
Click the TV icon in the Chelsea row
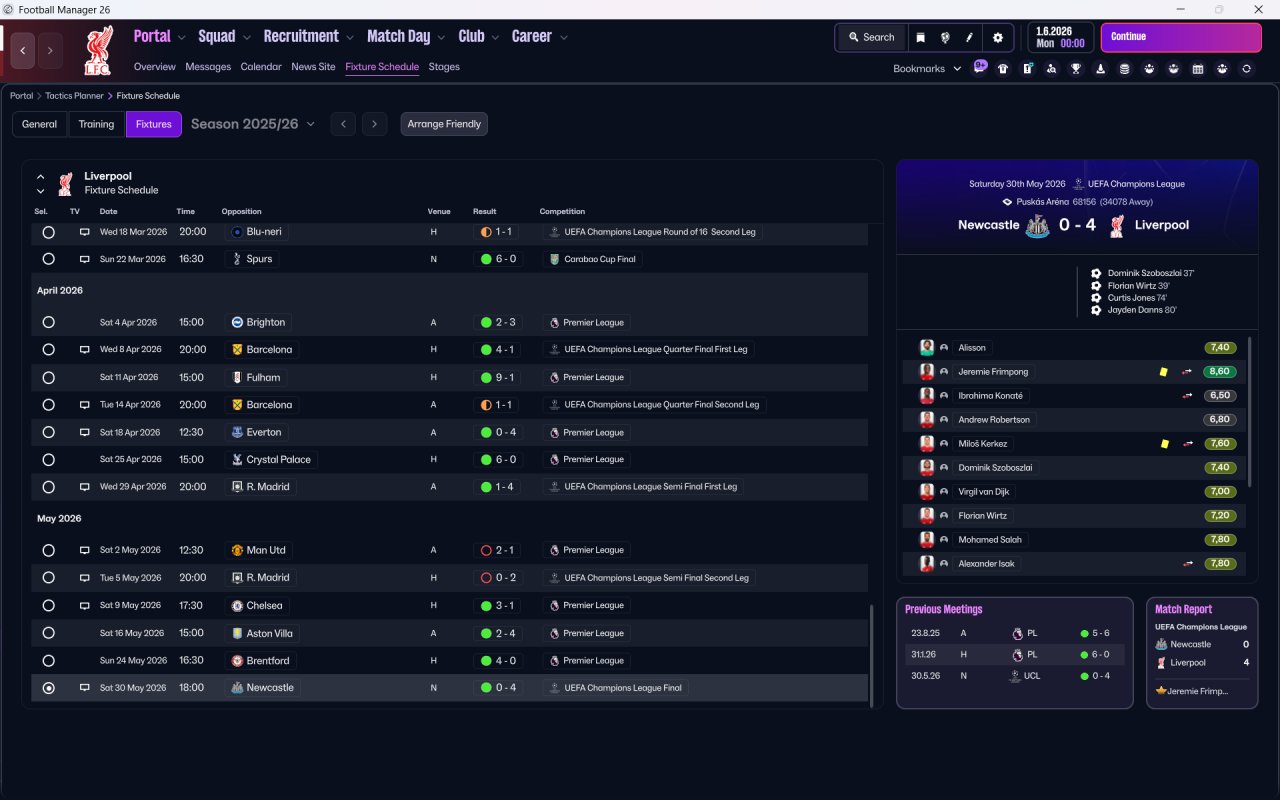point(84,605)
